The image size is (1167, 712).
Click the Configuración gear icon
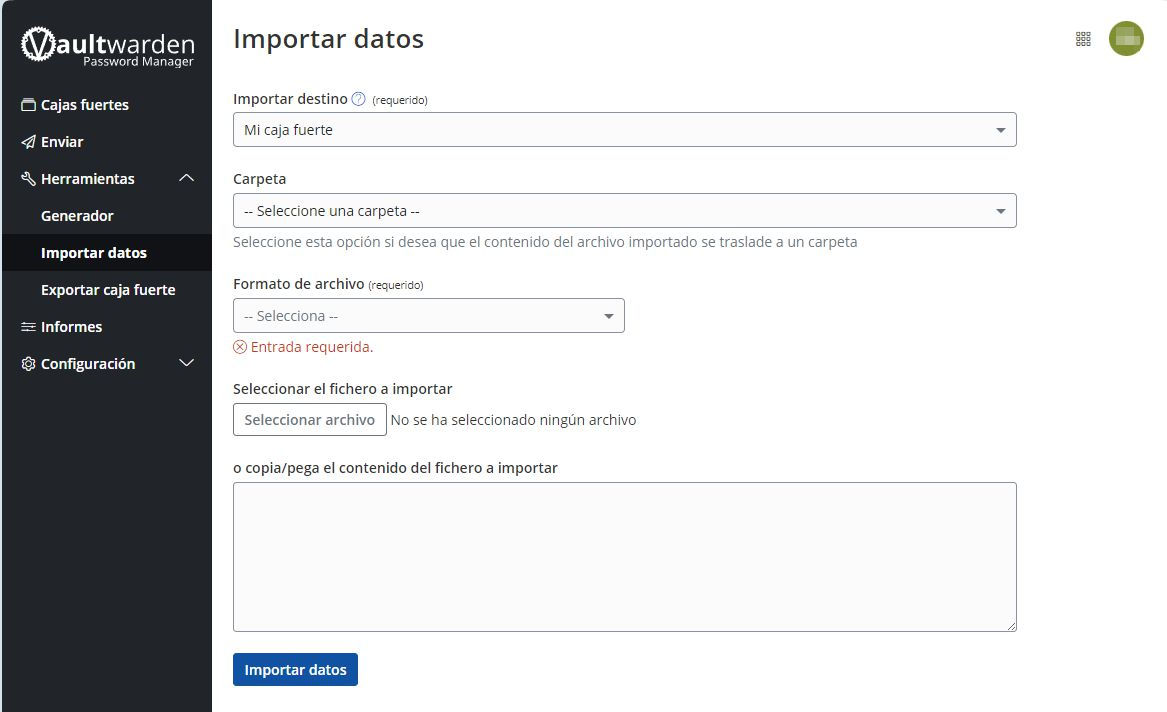click(x=28, y=364)
